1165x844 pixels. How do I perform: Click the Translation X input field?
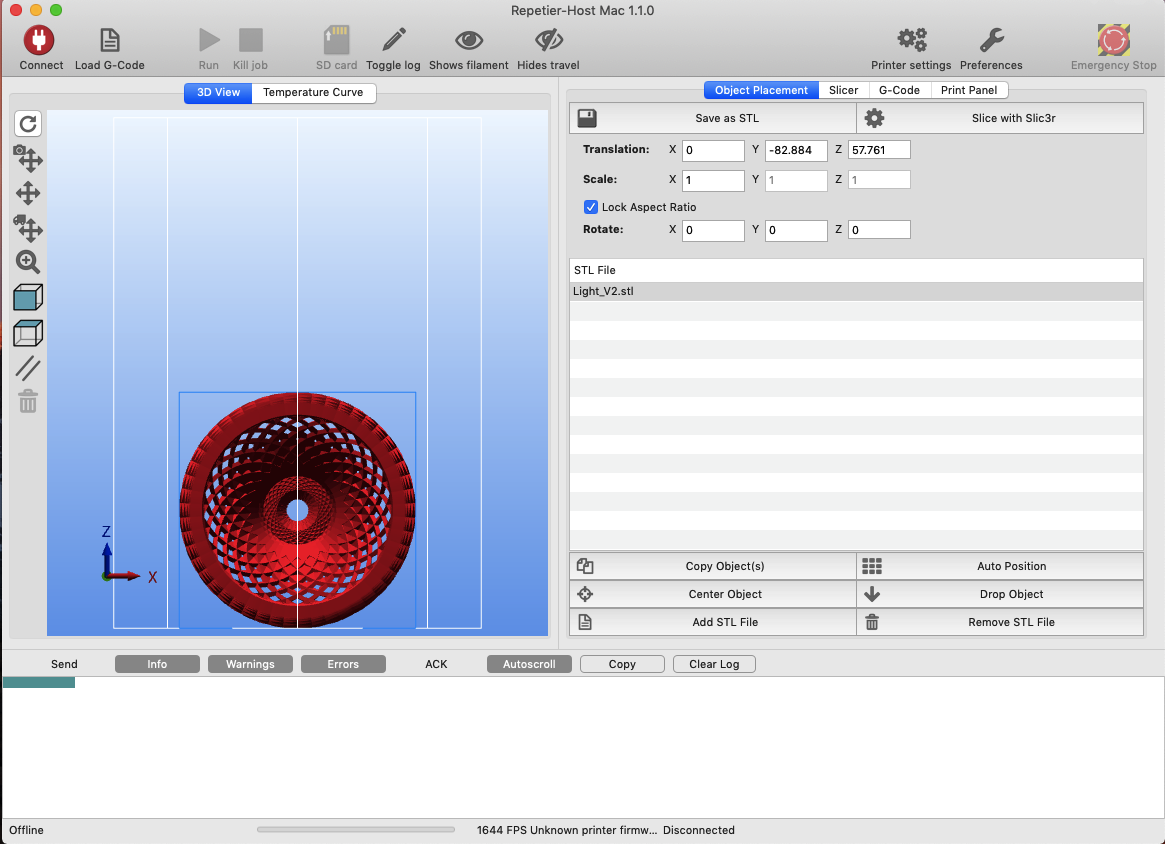tap(713, 150)
